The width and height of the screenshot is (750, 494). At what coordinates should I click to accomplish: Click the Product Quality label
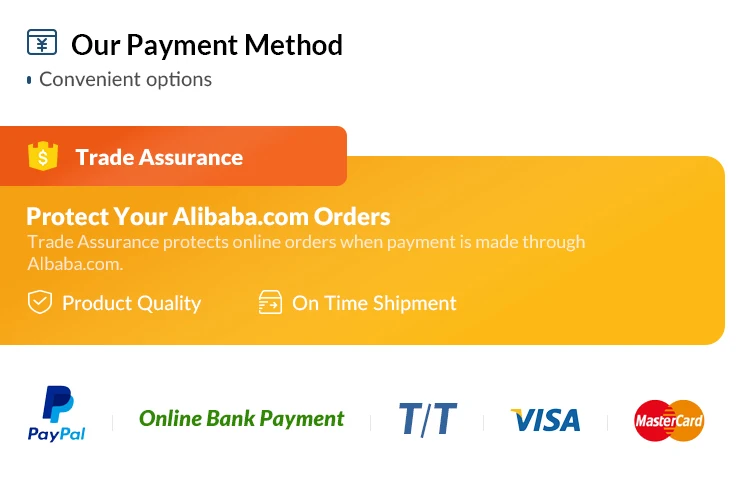tap(131, 303)
